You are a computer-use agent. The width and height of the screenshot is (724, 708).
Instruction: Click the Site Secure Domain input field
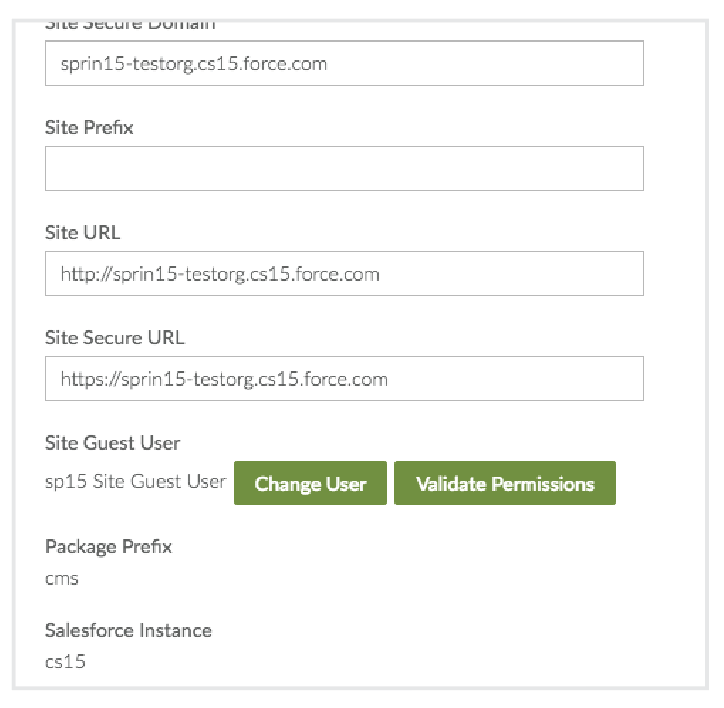tap(344, 64)
